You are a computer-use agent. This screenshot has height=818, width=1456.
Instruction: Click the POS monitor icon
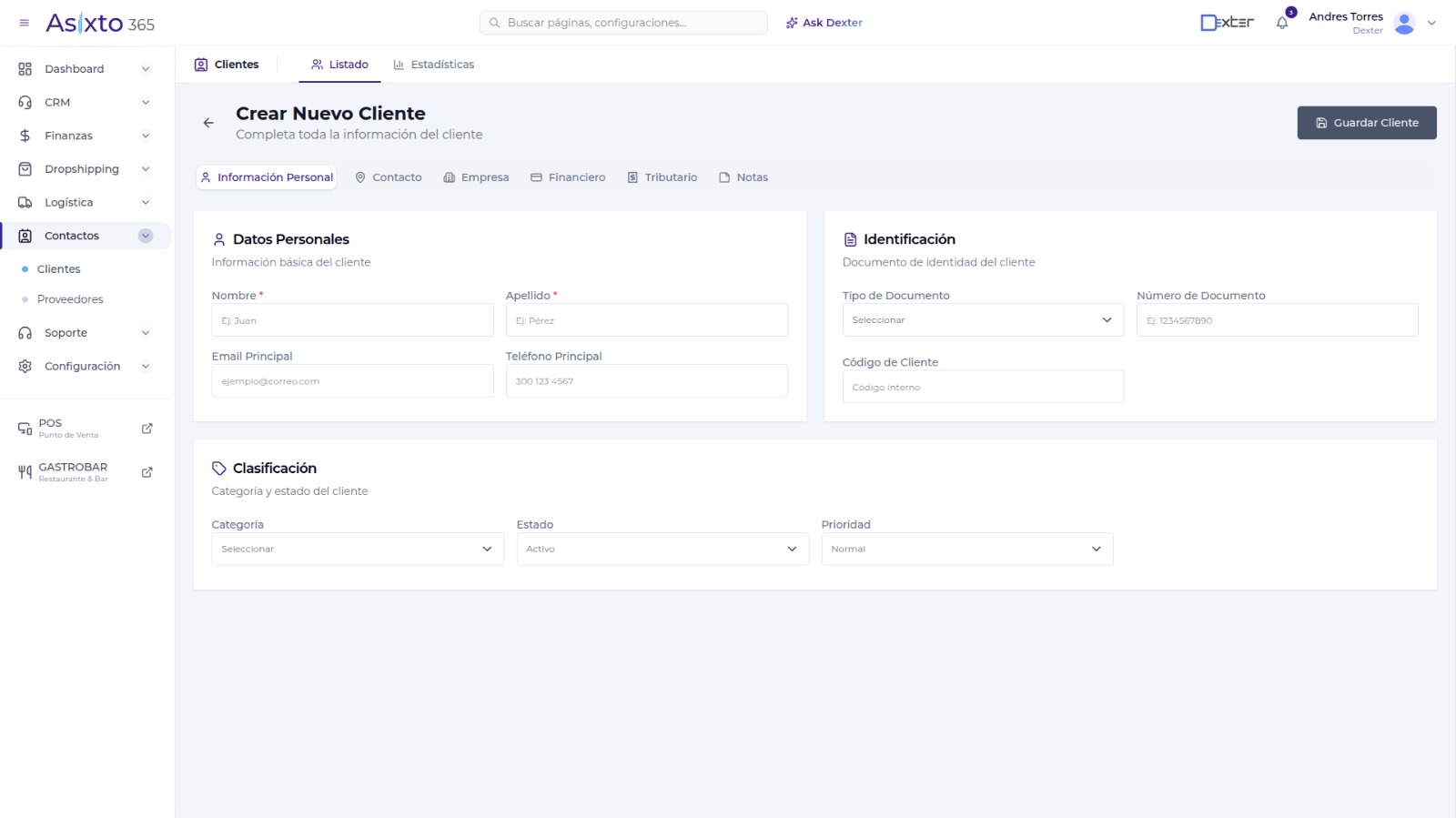[x=25, y=429]
